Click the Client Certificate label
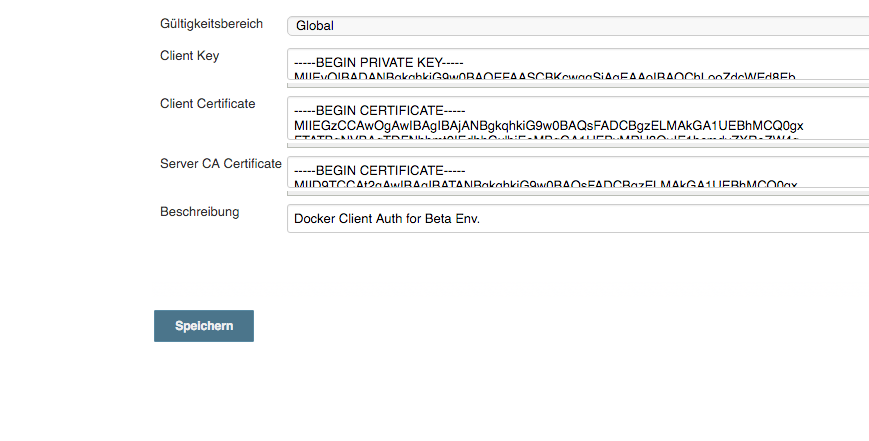Viewport: 869px width, 441px height. (207, 104)
